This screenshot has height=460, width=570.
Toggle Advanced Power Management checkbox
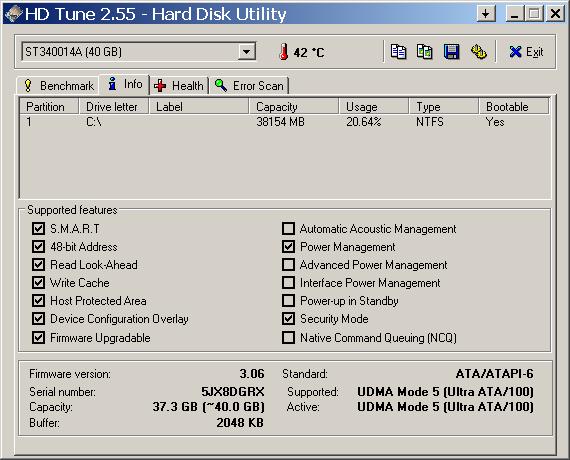(288, 265)
